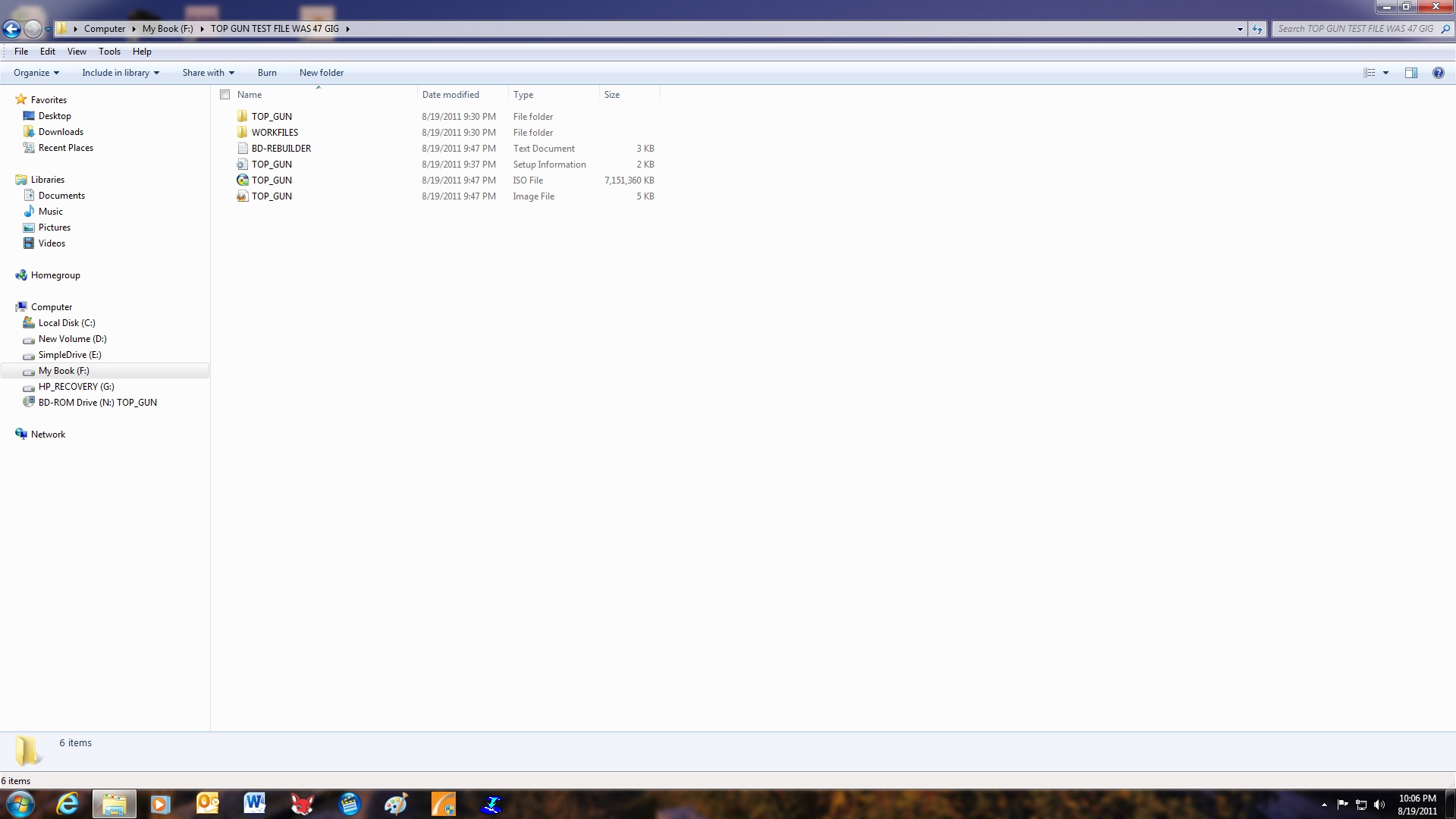Open the Music library
This screenshot has width=1456, height=819.
point(51,212)
